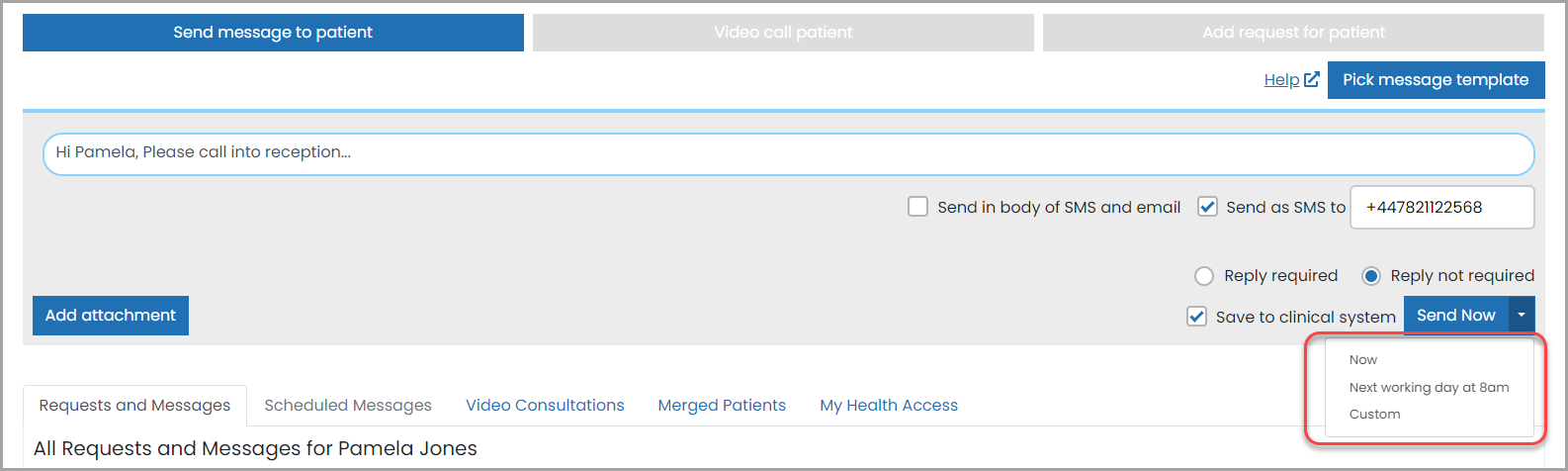The width and height of the screenshot is (1568, 471).
Task: Open the Send Now dropdown arrow
Action: pyautogui.click(x=1522, y=316)
